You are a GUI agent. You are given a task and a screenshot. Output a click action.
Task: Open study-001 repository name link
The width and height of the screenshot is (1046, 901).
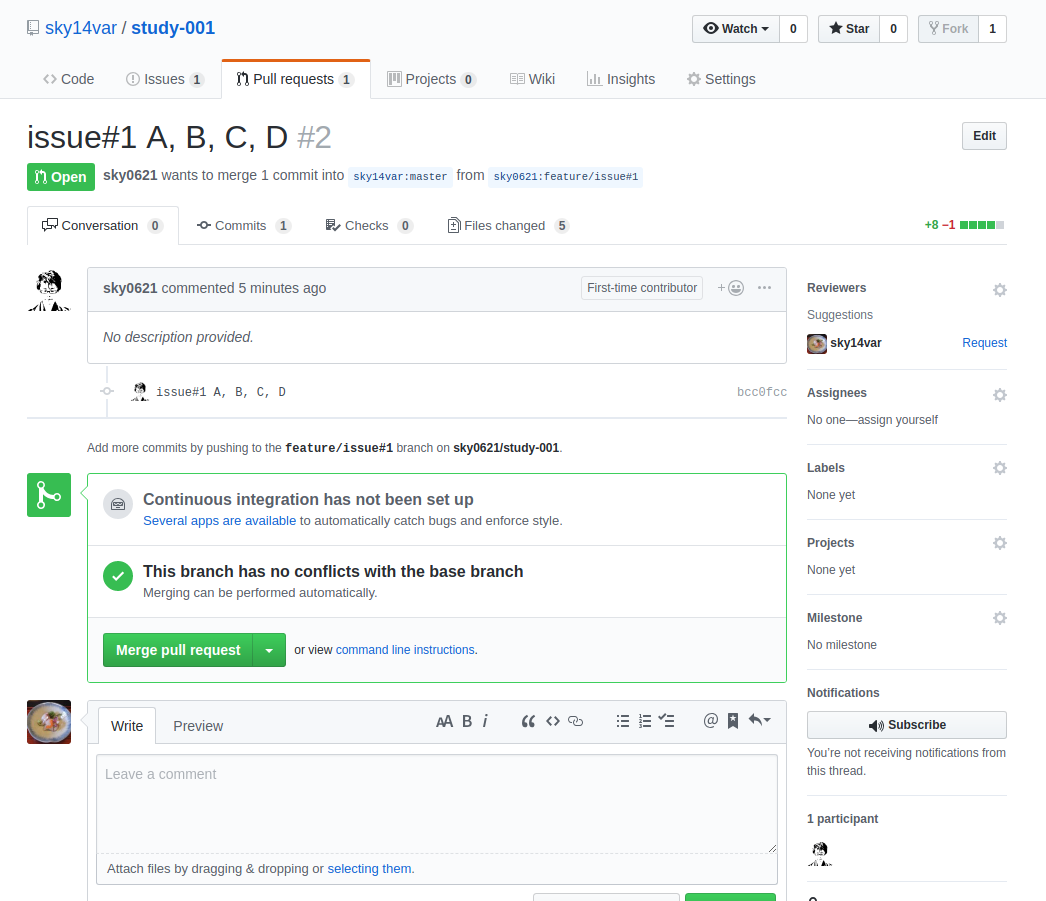[173, 28]
